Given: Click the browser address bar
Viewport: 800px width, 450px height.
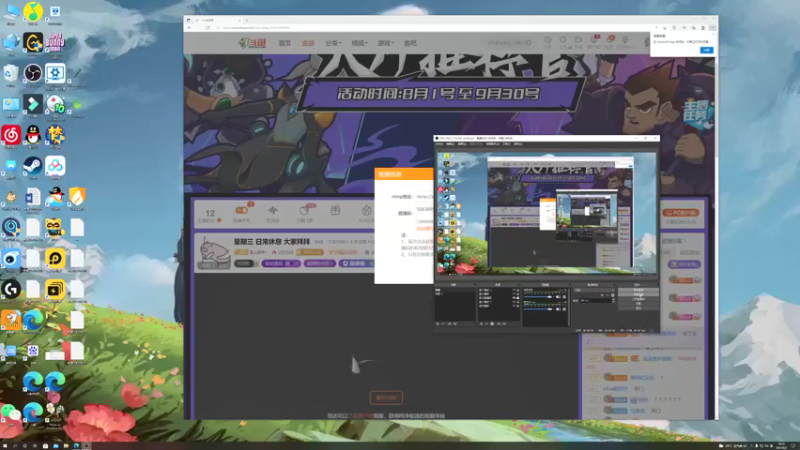Looking at the screenshot, I should click(434, 28).
